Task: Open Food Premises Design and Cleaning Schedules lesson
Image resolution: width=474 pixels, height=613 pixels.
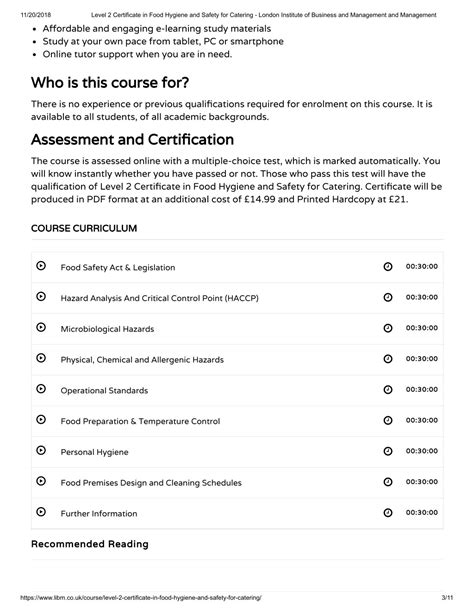Action: pos(151,483)
